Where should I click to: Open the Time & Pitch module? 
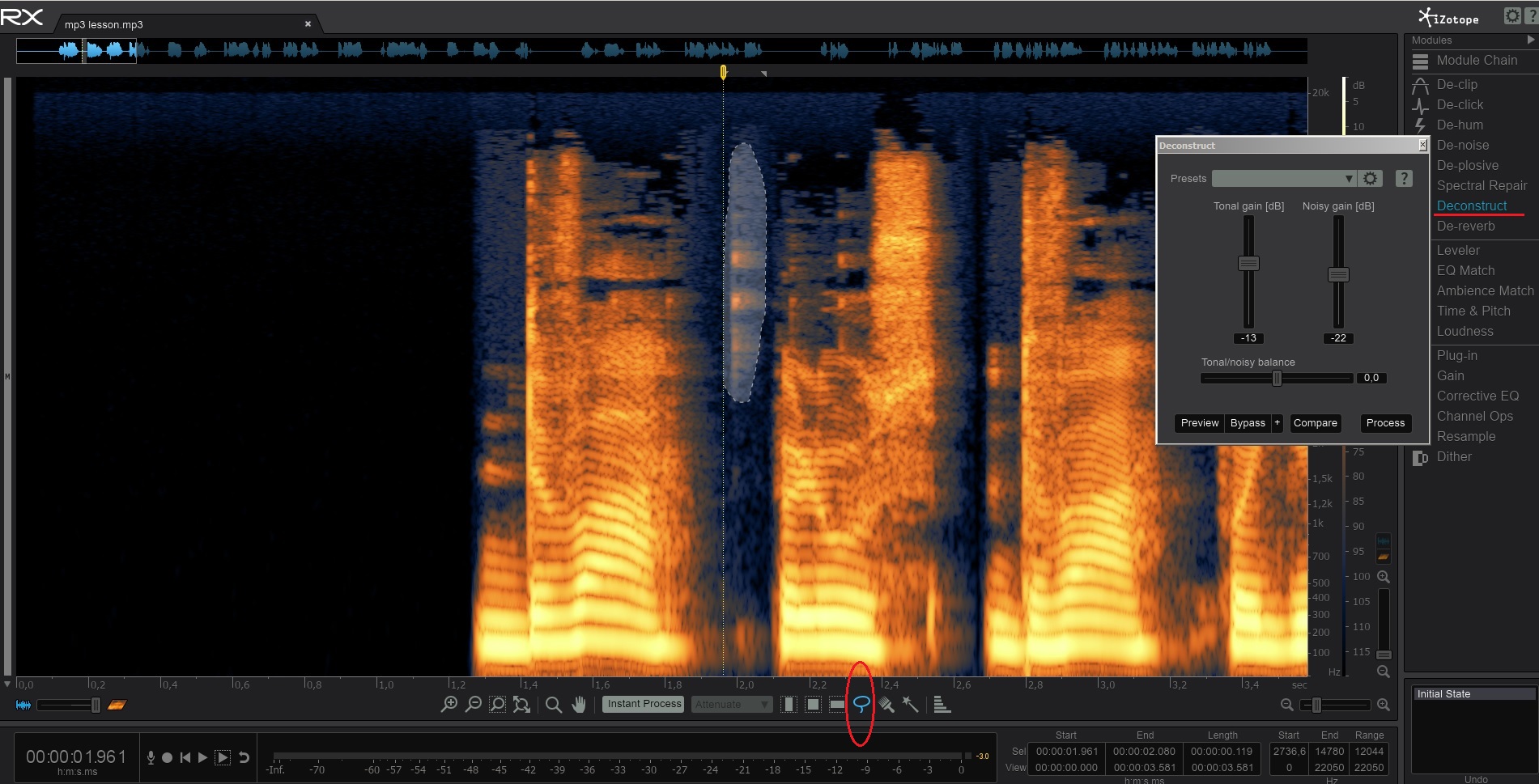click(1473, 311)
